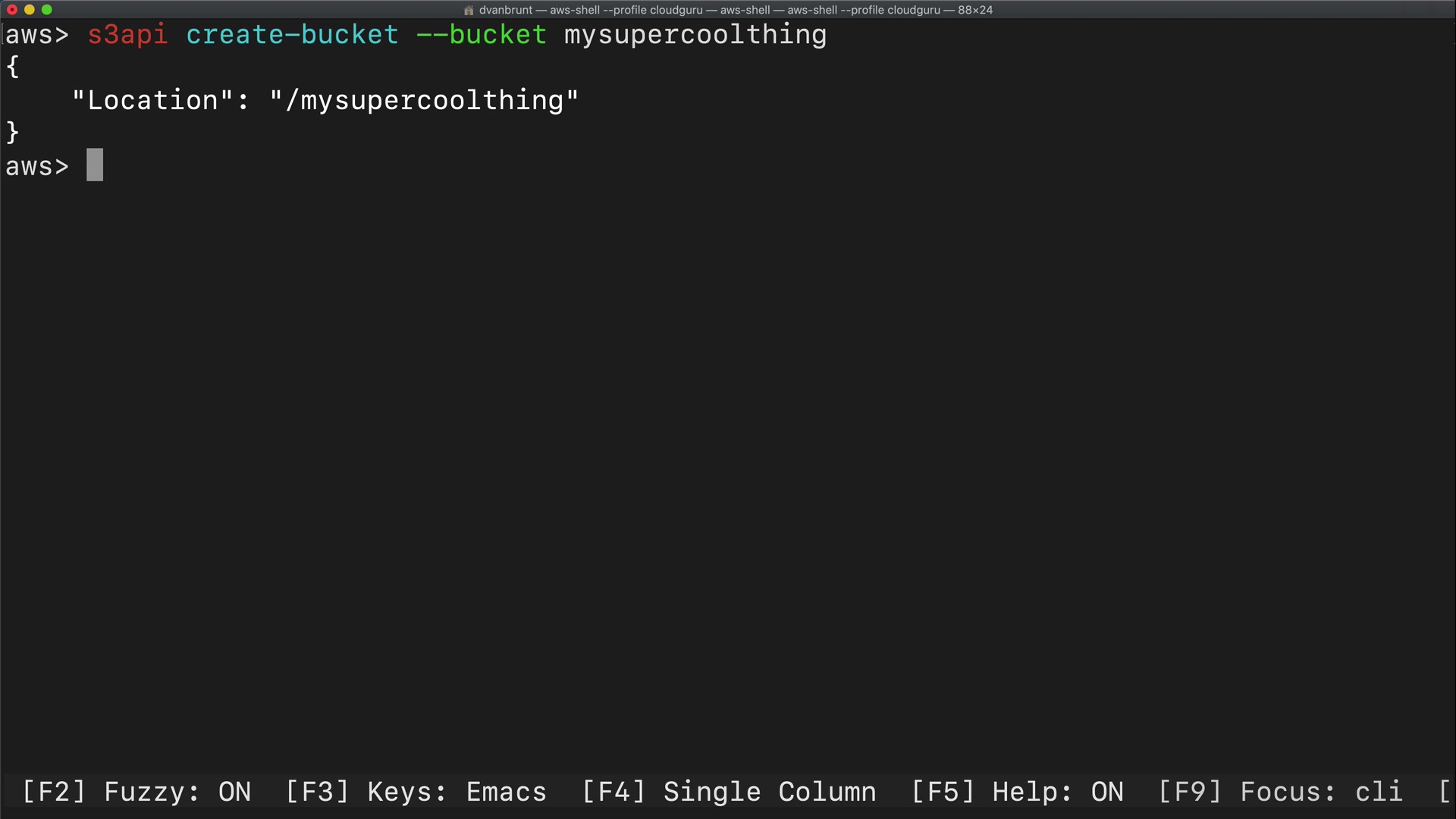Click the window title text in title bar
Screen dimensions: 1456x819
pos(735,11)
